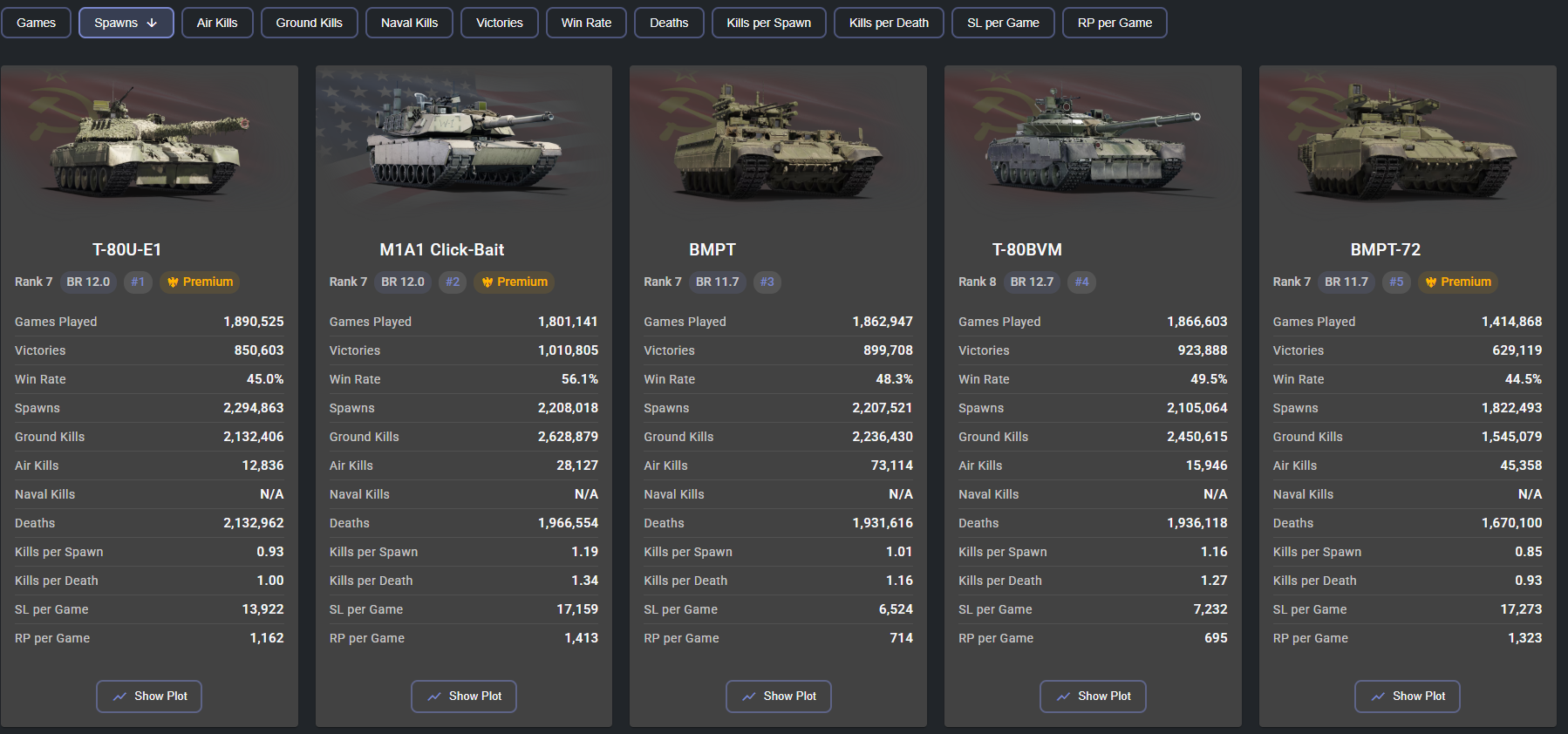This screenshot has height=734, width=1568.
Task: Show Plot for M1A1 Click-Bait
Action: point(464,697)
